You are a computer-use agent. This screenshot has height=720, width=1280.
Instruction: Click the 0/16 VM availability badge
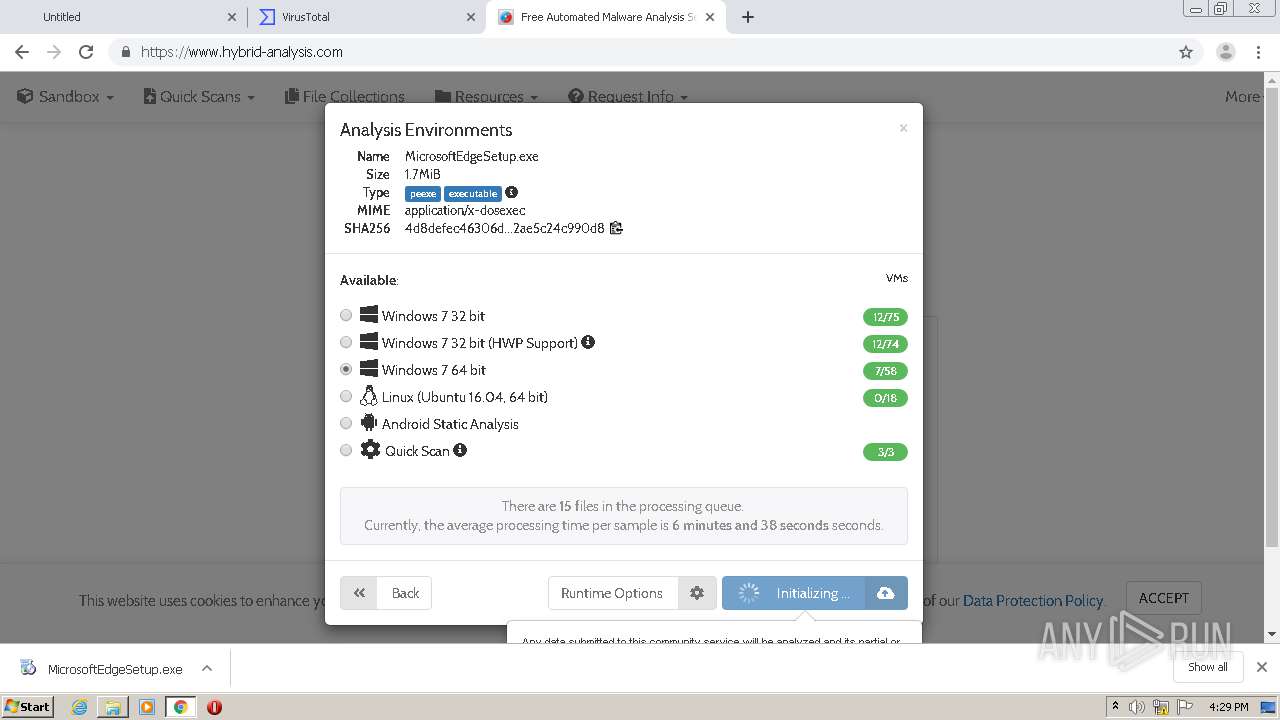(x=885, y=398)
